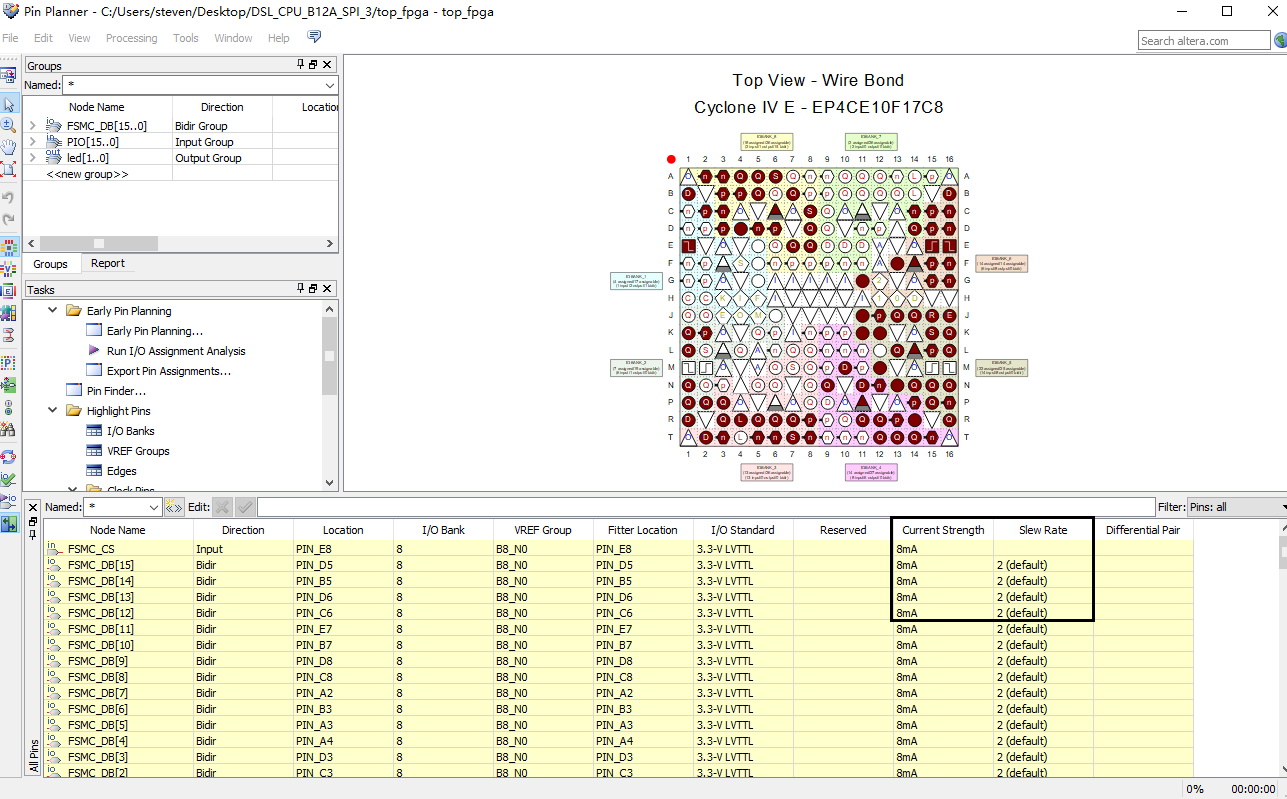The image size is (1287, 799).
Task: Open Export Pin Assignments task
Action: 167,371
